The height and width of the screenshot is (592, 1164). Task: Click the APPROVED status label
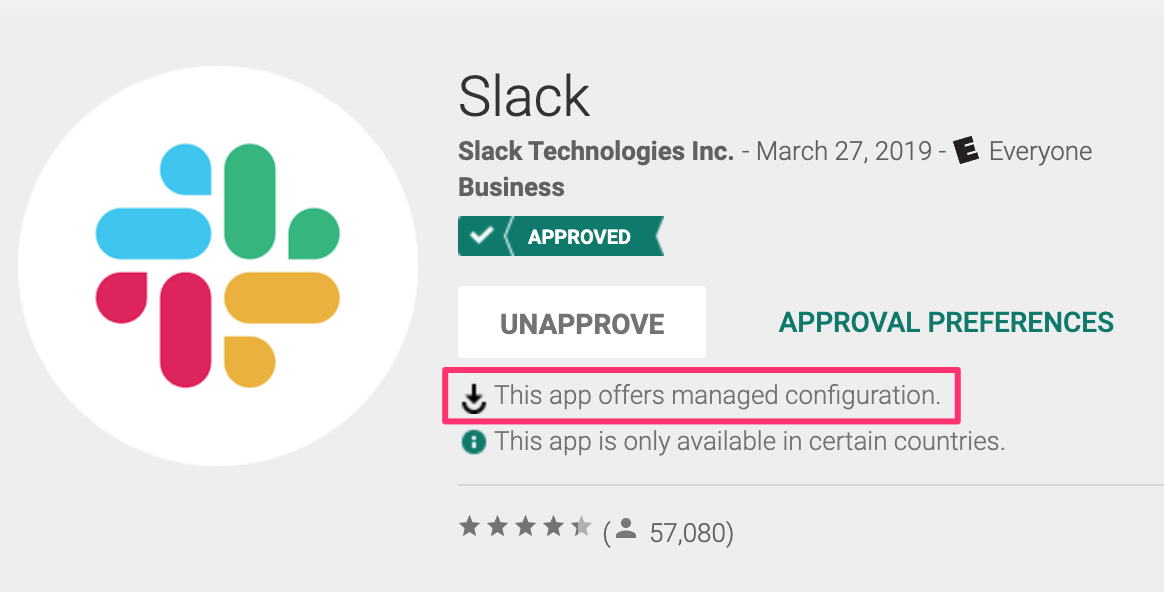[x=579, y=237]
